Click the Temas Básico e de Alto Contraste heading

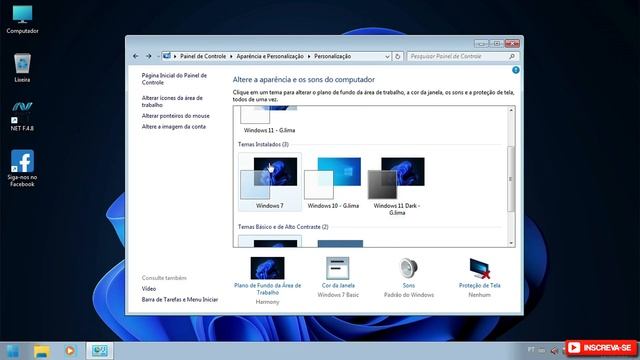point(283,227)
